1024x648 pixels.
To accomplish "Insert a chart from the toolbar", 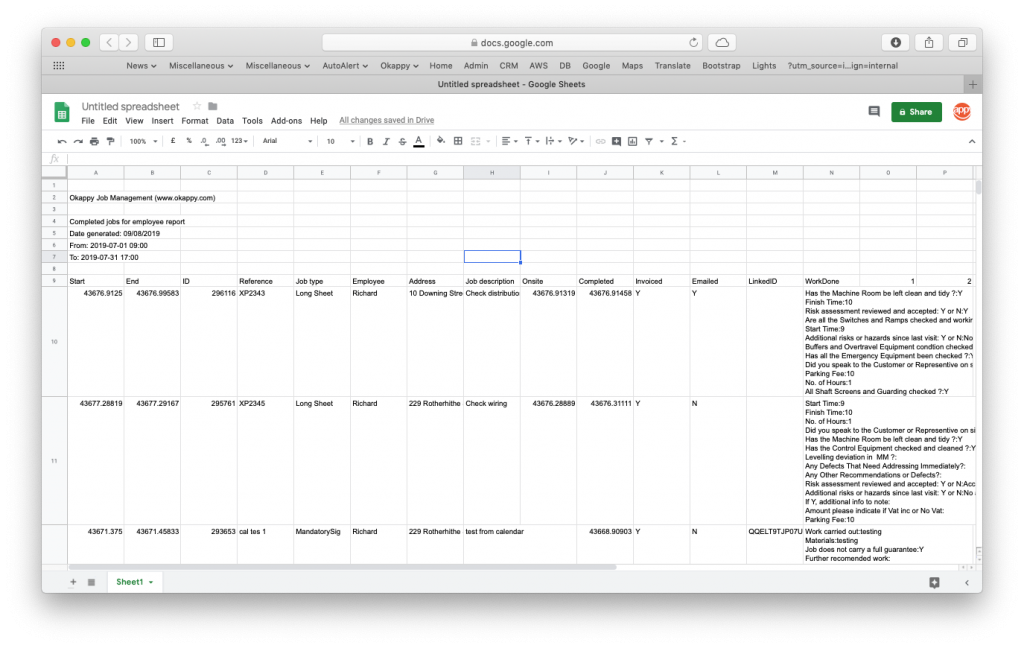I will click(x=632, y=141).
